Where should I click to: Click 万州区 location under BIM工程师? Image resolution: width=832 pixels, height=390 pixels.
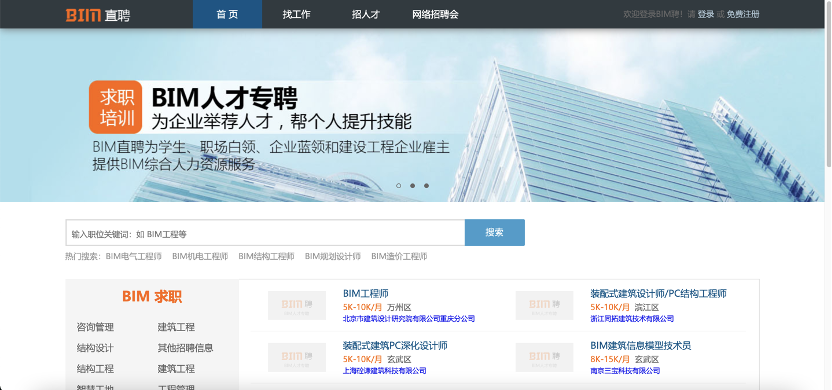399,307
